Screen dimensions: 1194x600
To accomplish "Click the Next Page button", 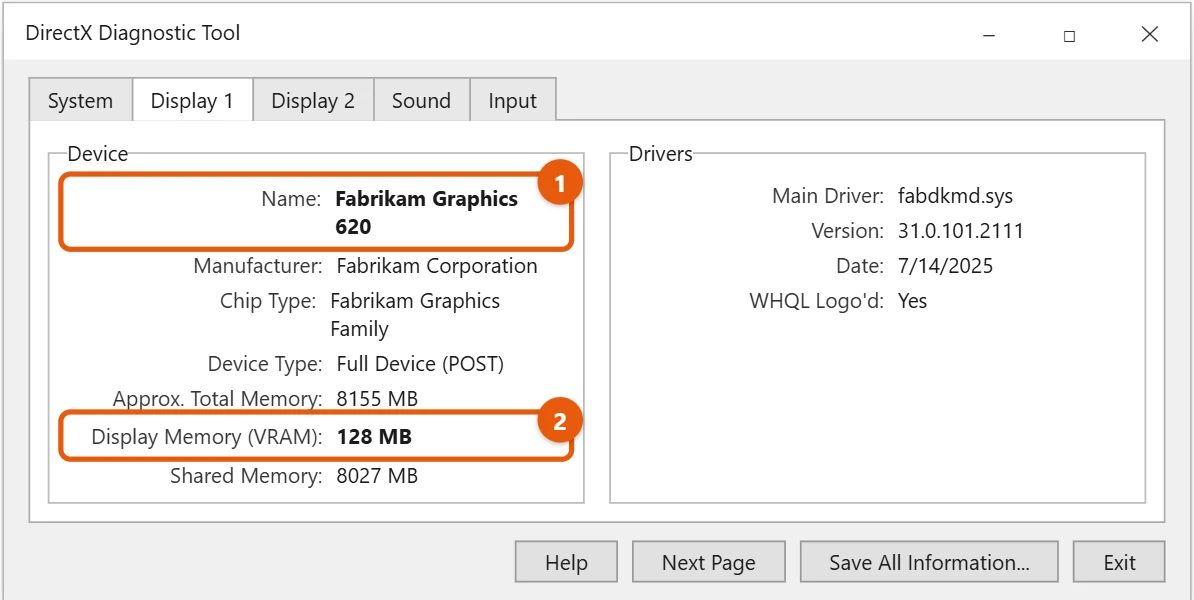I will pos(709,563).
